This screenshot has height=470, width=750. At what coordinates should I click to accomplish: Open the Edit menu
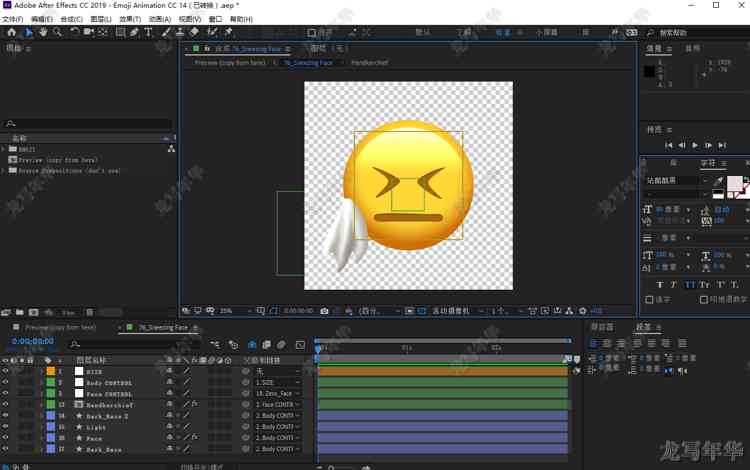42,19
